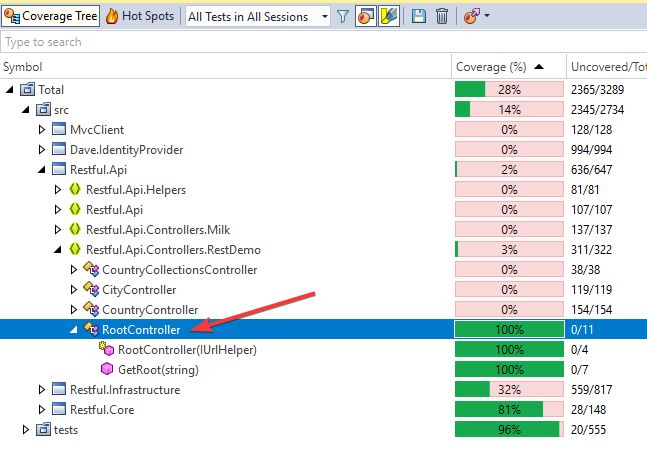Click the Restful.Api.Controllers.RestDemo namespace icon

[x=75, y=249]
